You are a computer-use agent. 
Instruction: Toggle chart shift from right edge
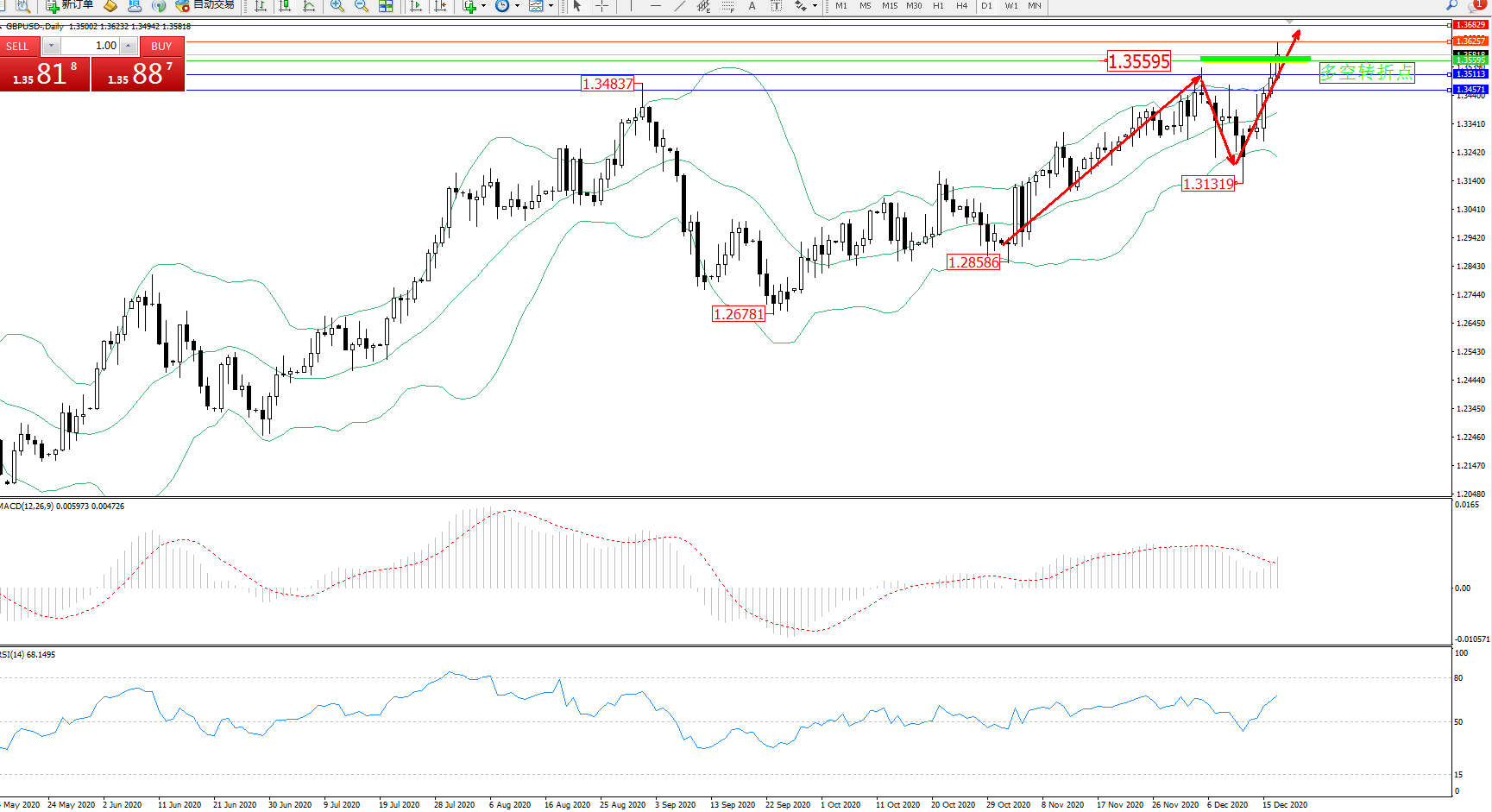(x=440, y=6)
